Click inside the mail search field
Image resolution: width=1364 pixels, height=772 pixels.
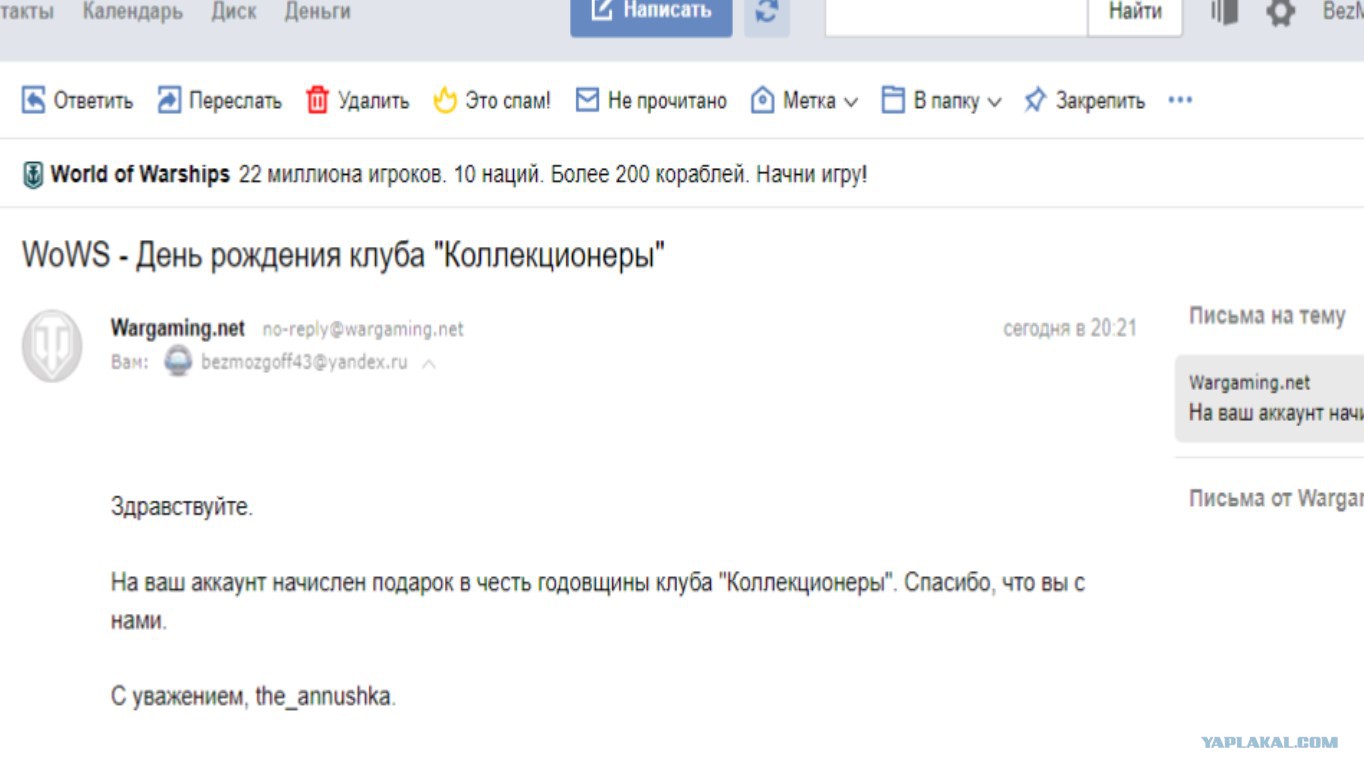click(x=956, y=14)
